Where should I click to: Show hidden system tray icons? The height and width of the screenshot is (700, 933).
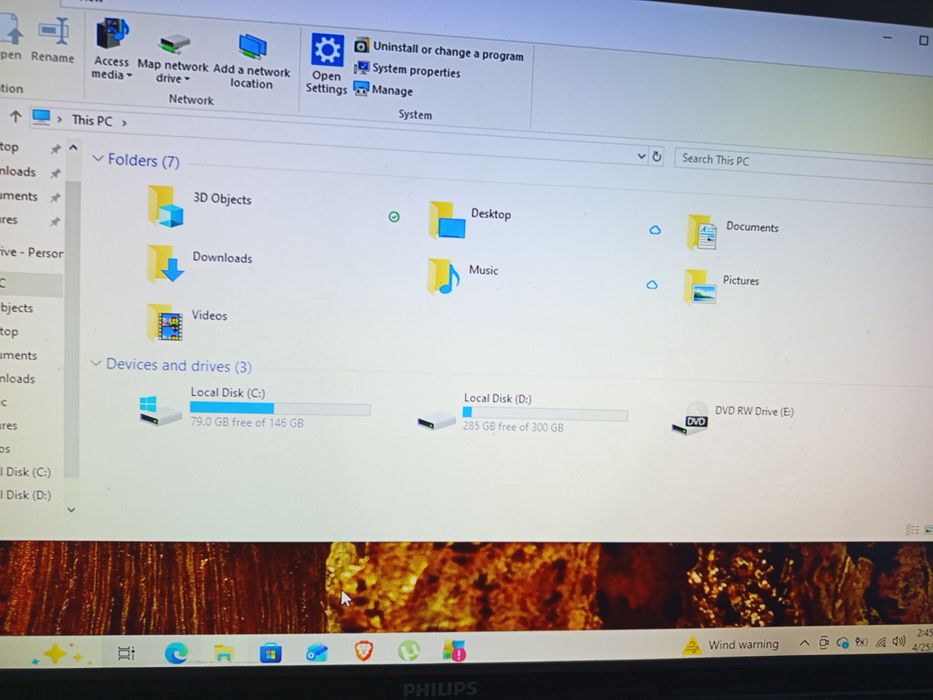(x=804, y=643)
